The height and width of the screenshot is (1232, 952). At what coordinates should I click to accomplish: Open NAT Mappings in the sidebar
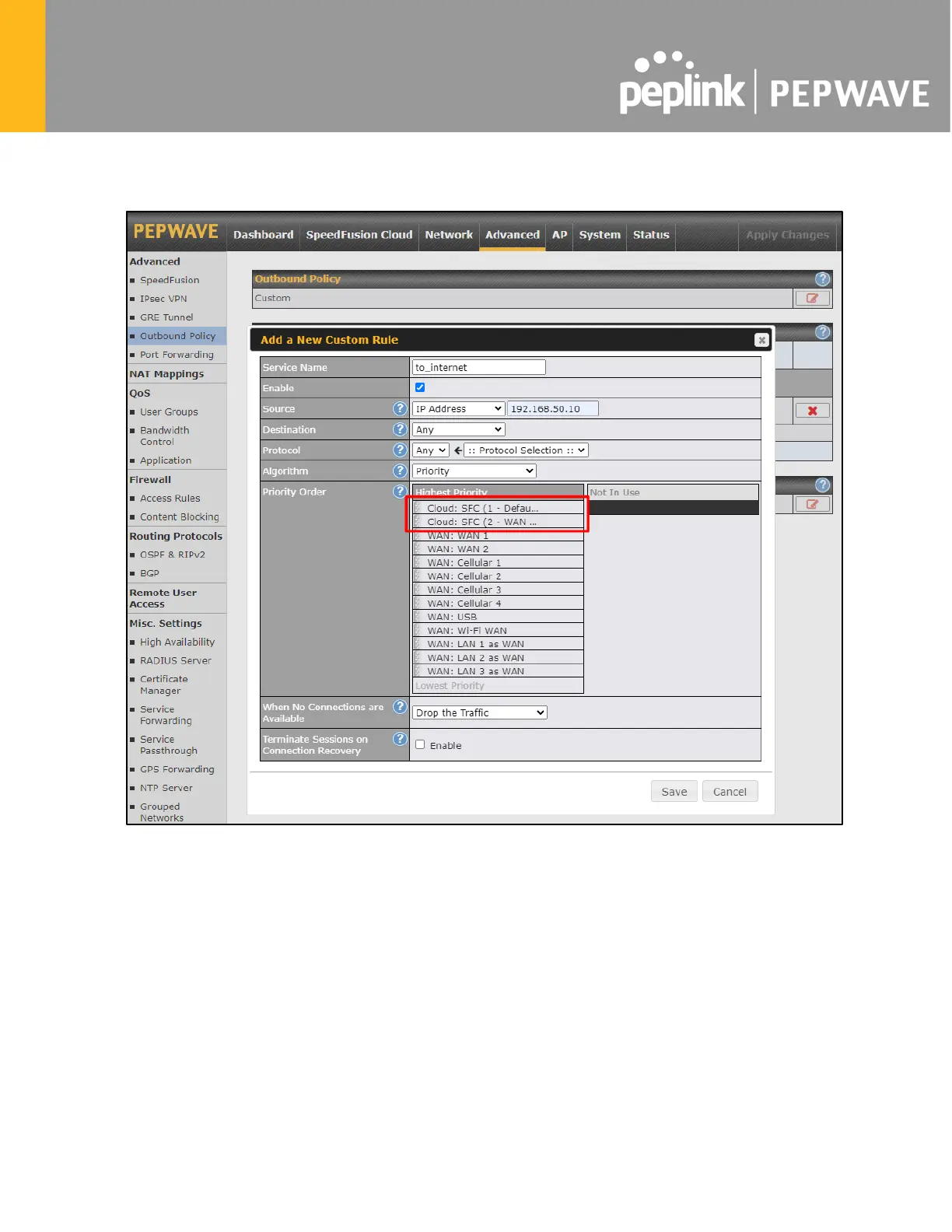tap(166, 374)
